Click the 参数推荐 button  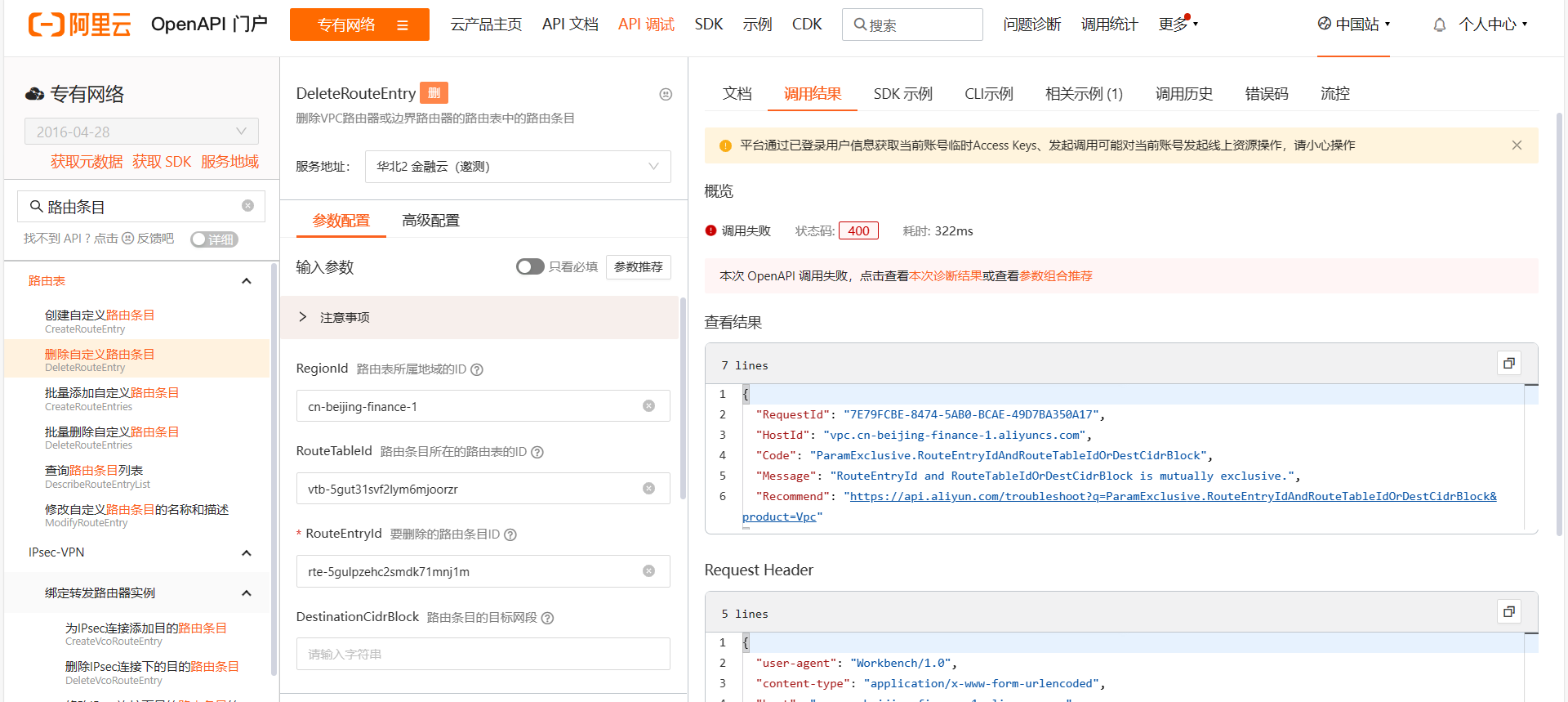pyautogui.click(x=639, y=267)
